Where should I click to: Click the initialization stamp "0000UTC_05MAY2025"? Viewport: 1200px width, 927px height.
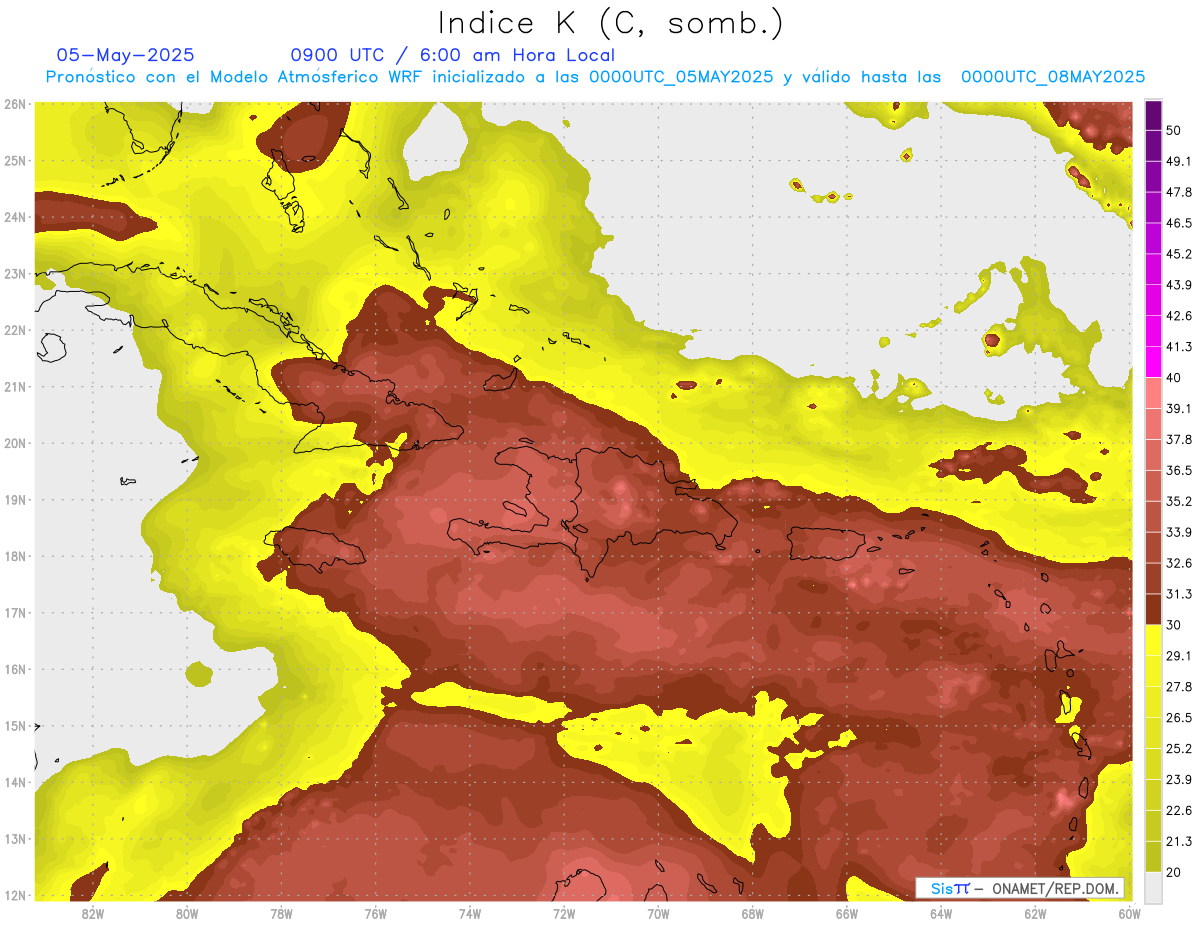pyautogui.click(x=681, y=77)
